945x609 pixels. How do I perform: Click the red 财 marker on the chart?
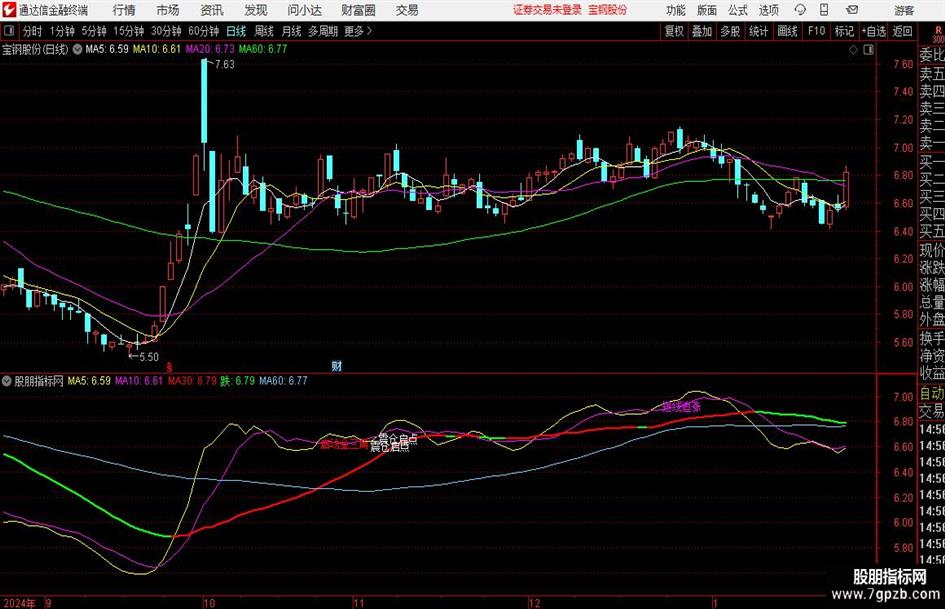pos(337,366)
